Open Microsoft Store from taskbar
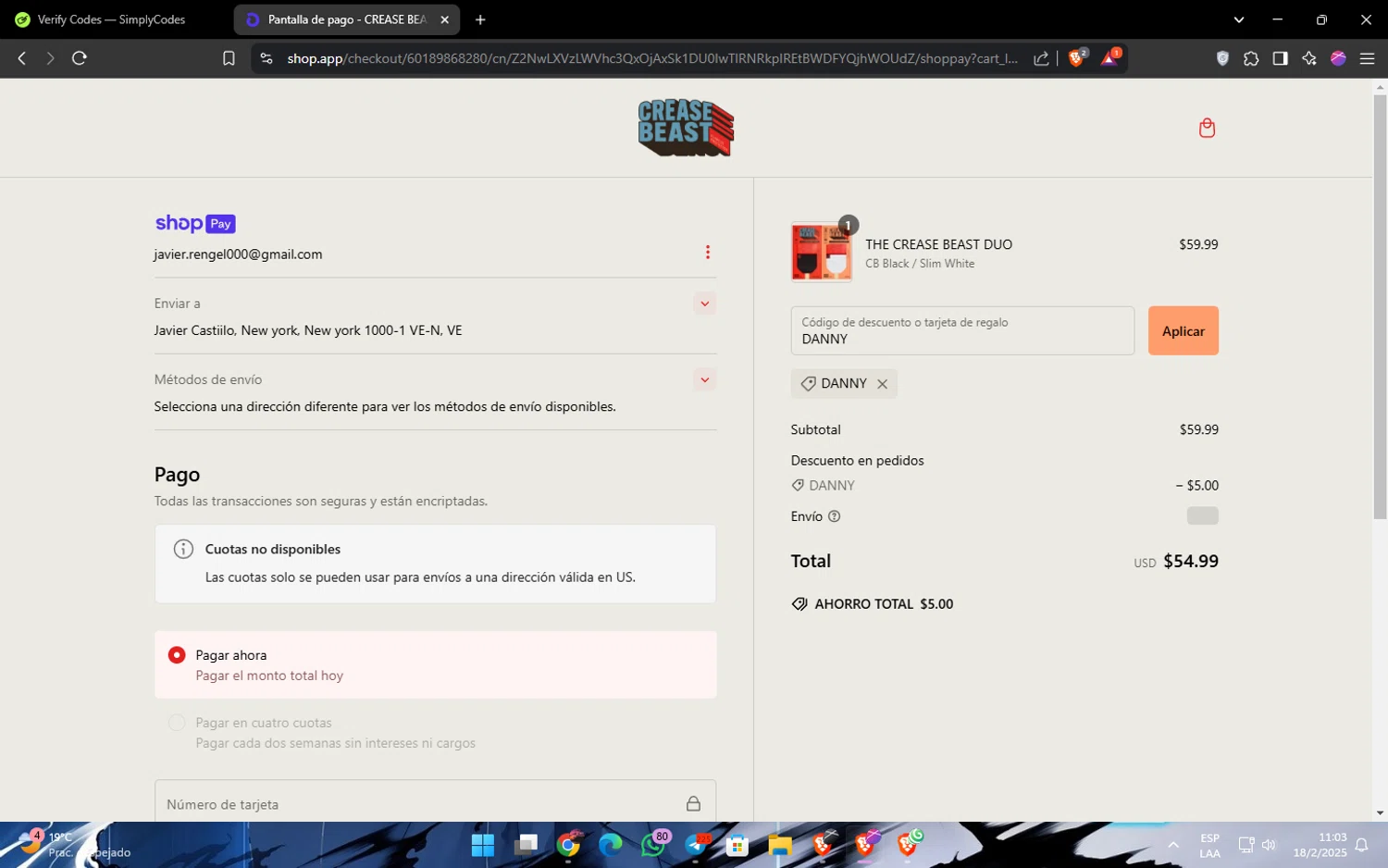 pyautogui.click(x=737, y=845)
